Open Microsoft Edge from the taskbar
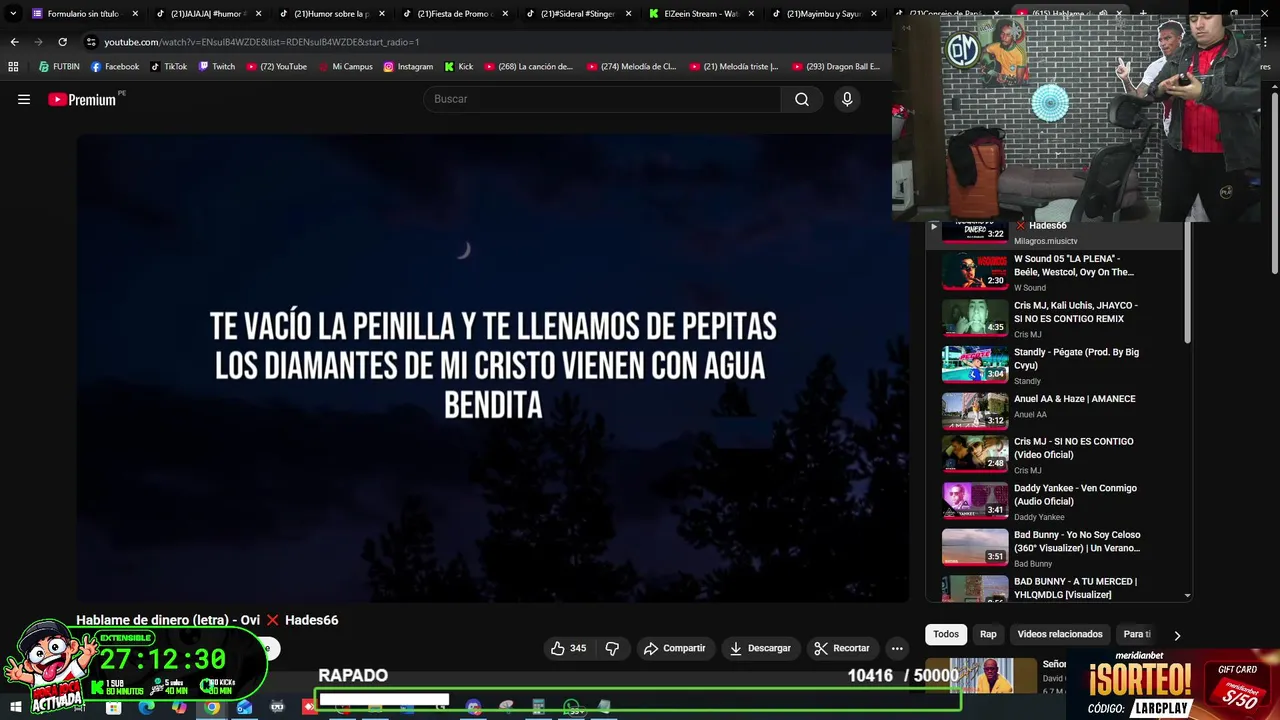 click(x=146, y=708)
